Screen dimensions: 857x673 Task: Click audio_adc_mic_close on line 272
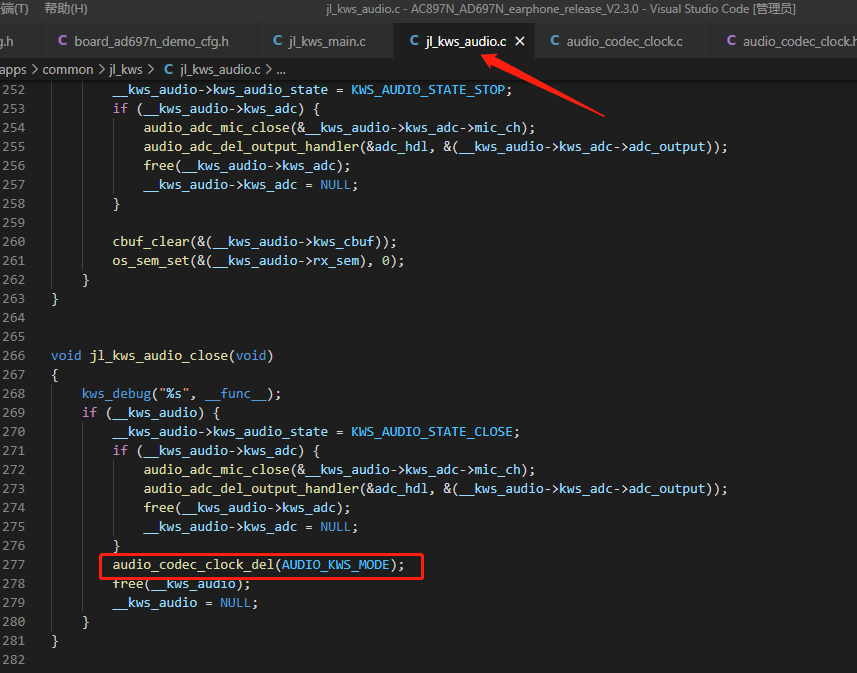[x=216, y=470]
